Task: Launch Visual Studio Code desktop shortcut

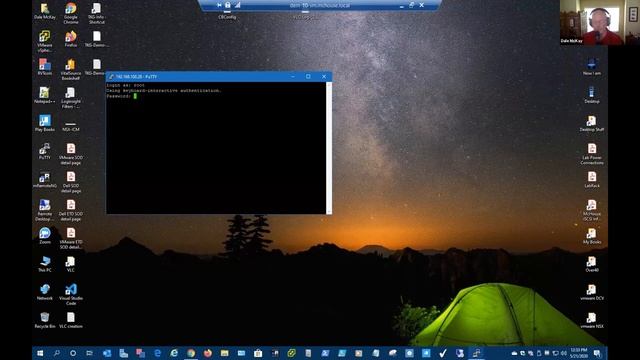Action: tap(71, 294)
